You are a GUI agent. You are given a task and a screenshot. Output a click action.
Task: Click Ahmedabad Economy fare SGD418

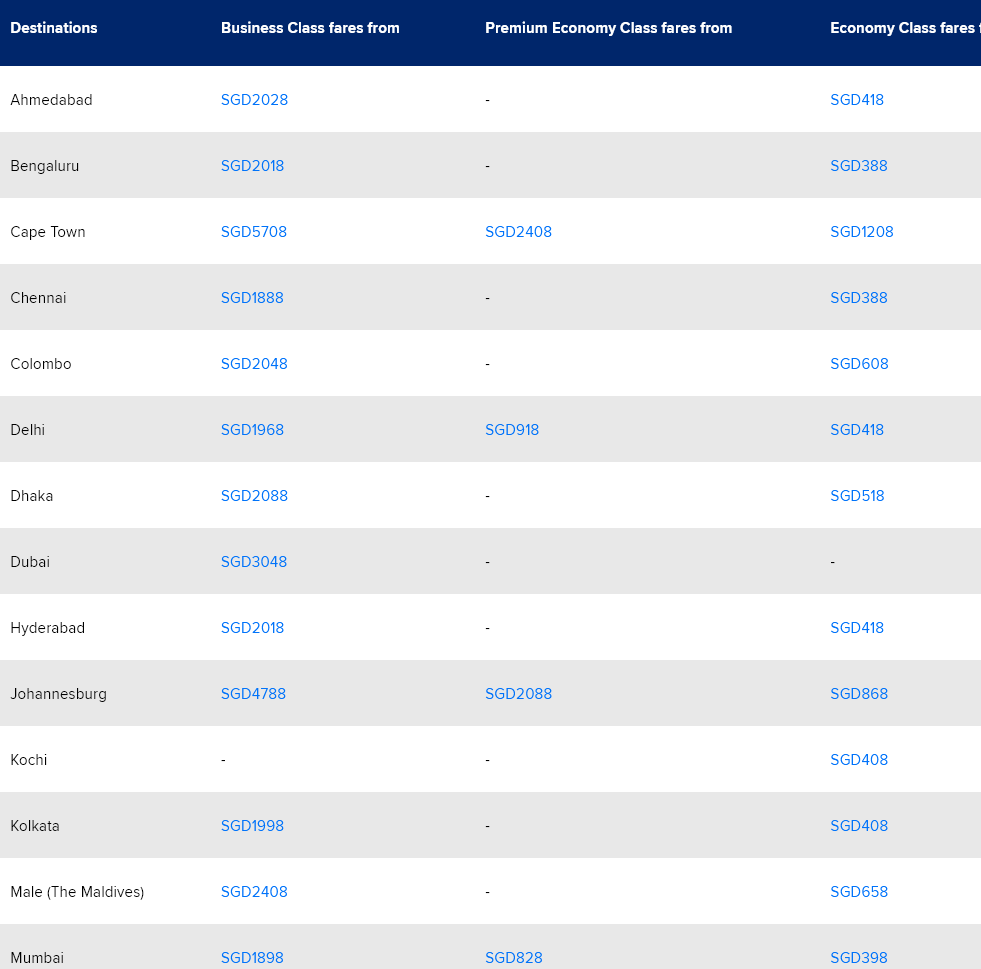point(857,100)
